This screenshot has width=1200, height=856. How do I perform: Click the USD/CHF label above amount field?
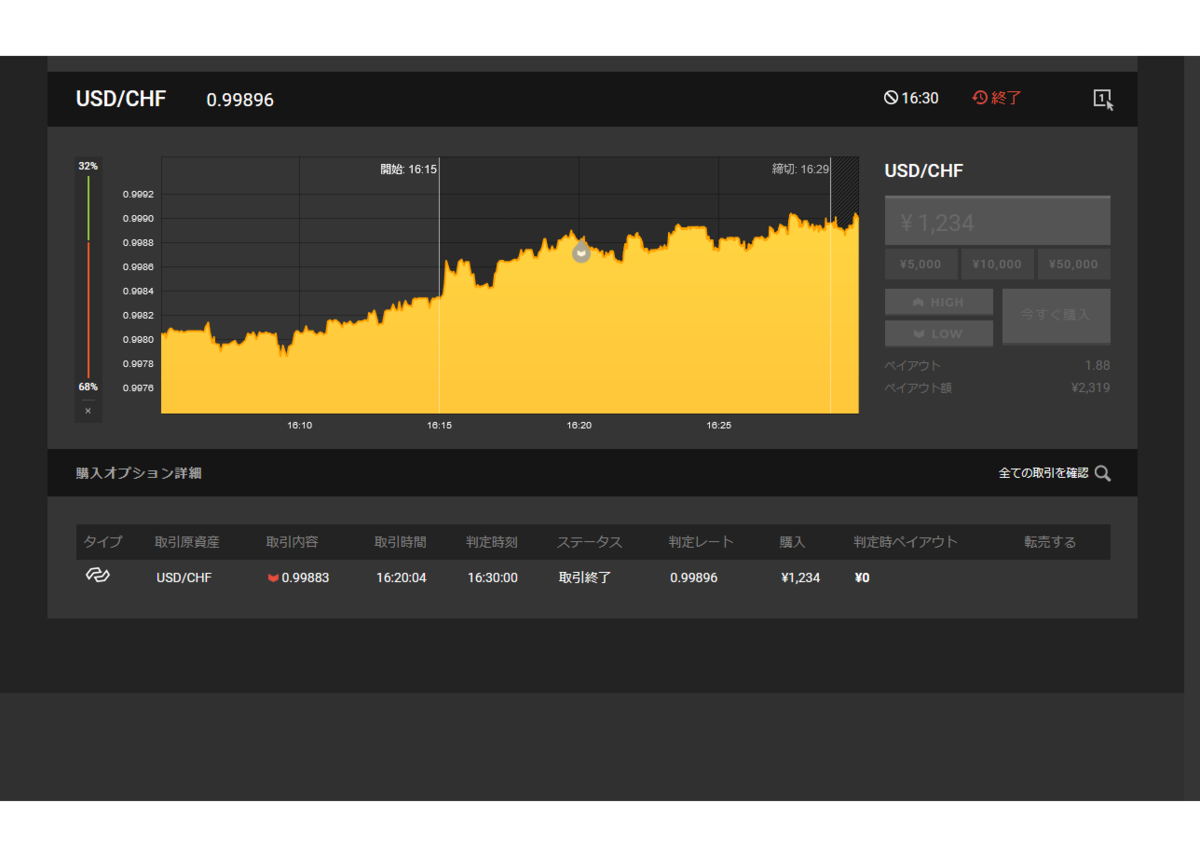924,171
